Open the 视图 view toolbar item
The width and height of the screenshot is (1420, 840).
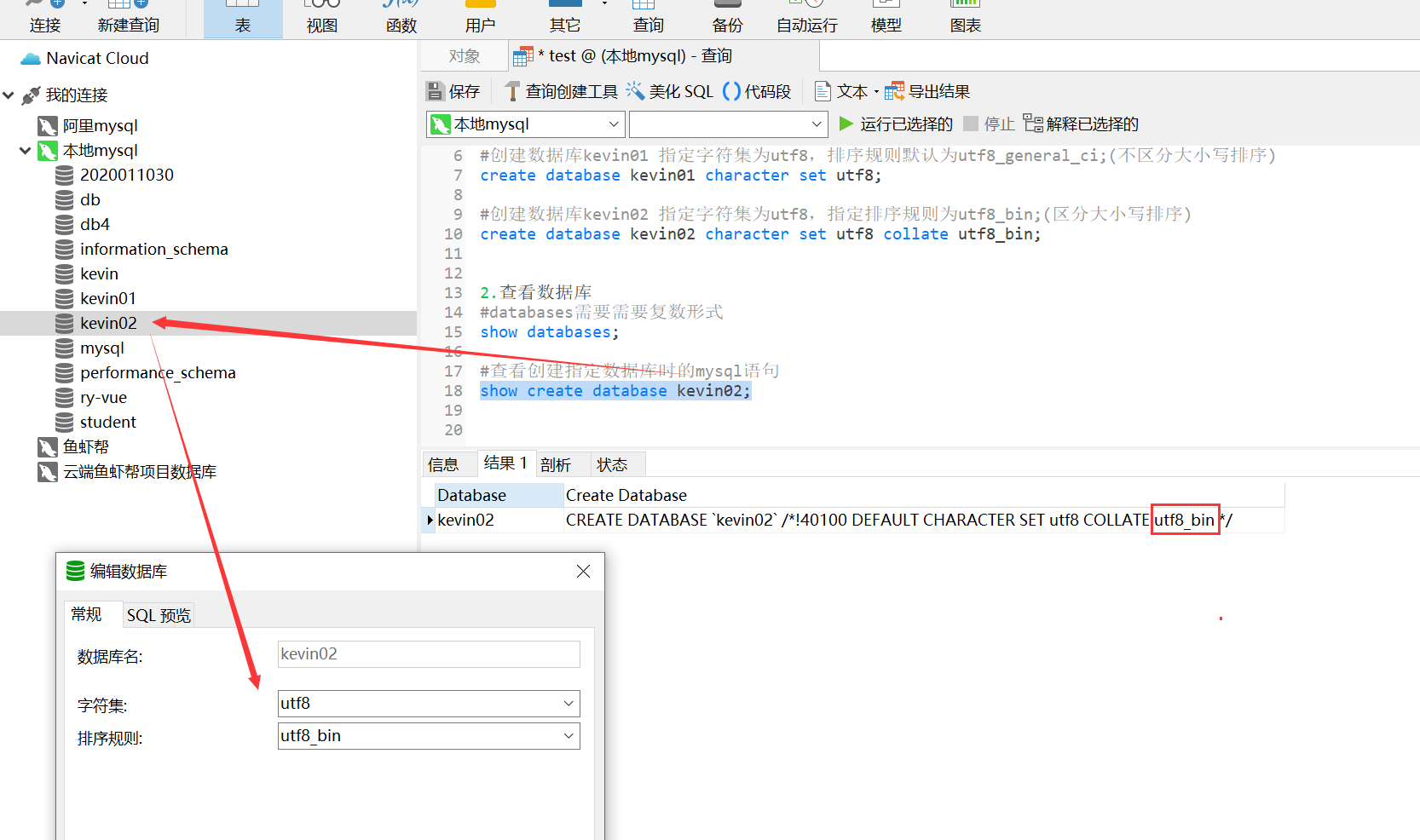(x=322, y=17)
